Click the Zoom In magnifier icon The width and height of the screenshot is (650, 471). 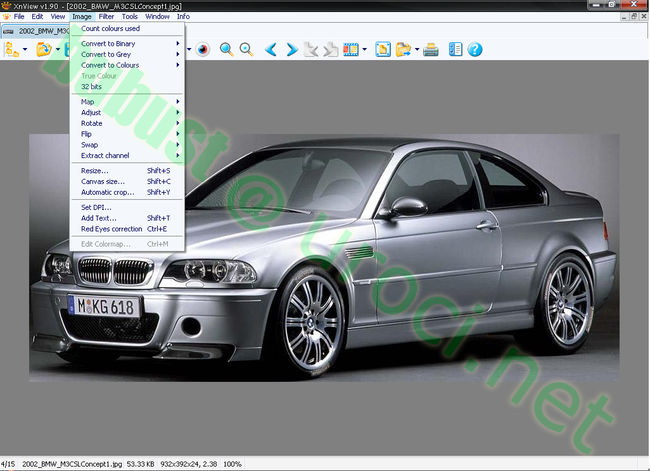(x=226, y=49)
